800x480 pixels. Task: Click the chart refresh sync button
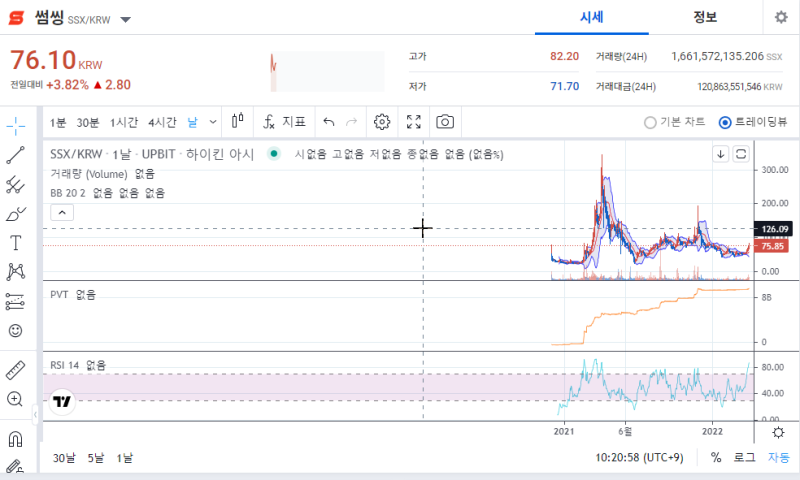[x=741, y=154]
